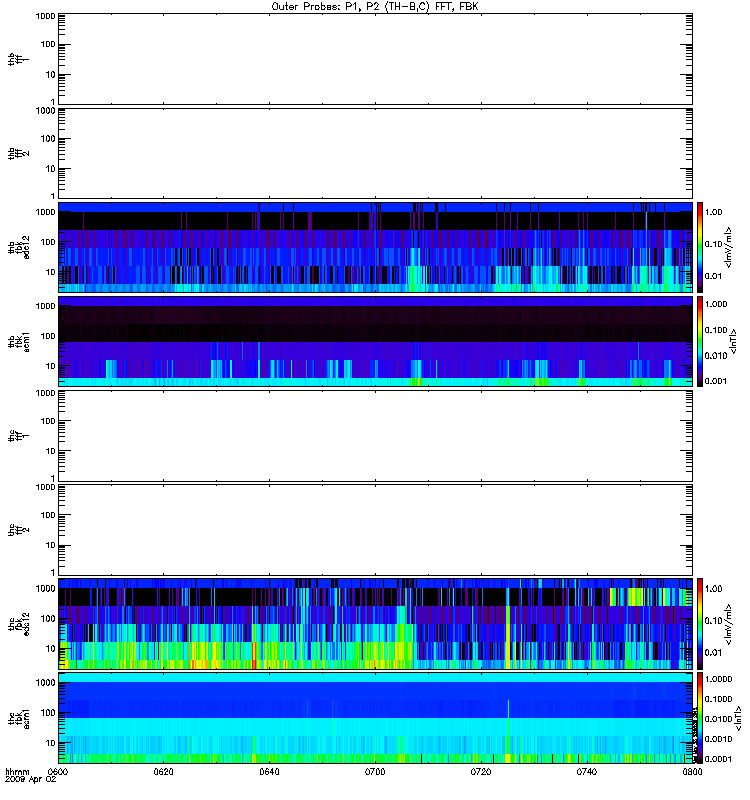Click the 1 y-axis tick of thb fff 1
750x800 pixels.
(53, 102)
